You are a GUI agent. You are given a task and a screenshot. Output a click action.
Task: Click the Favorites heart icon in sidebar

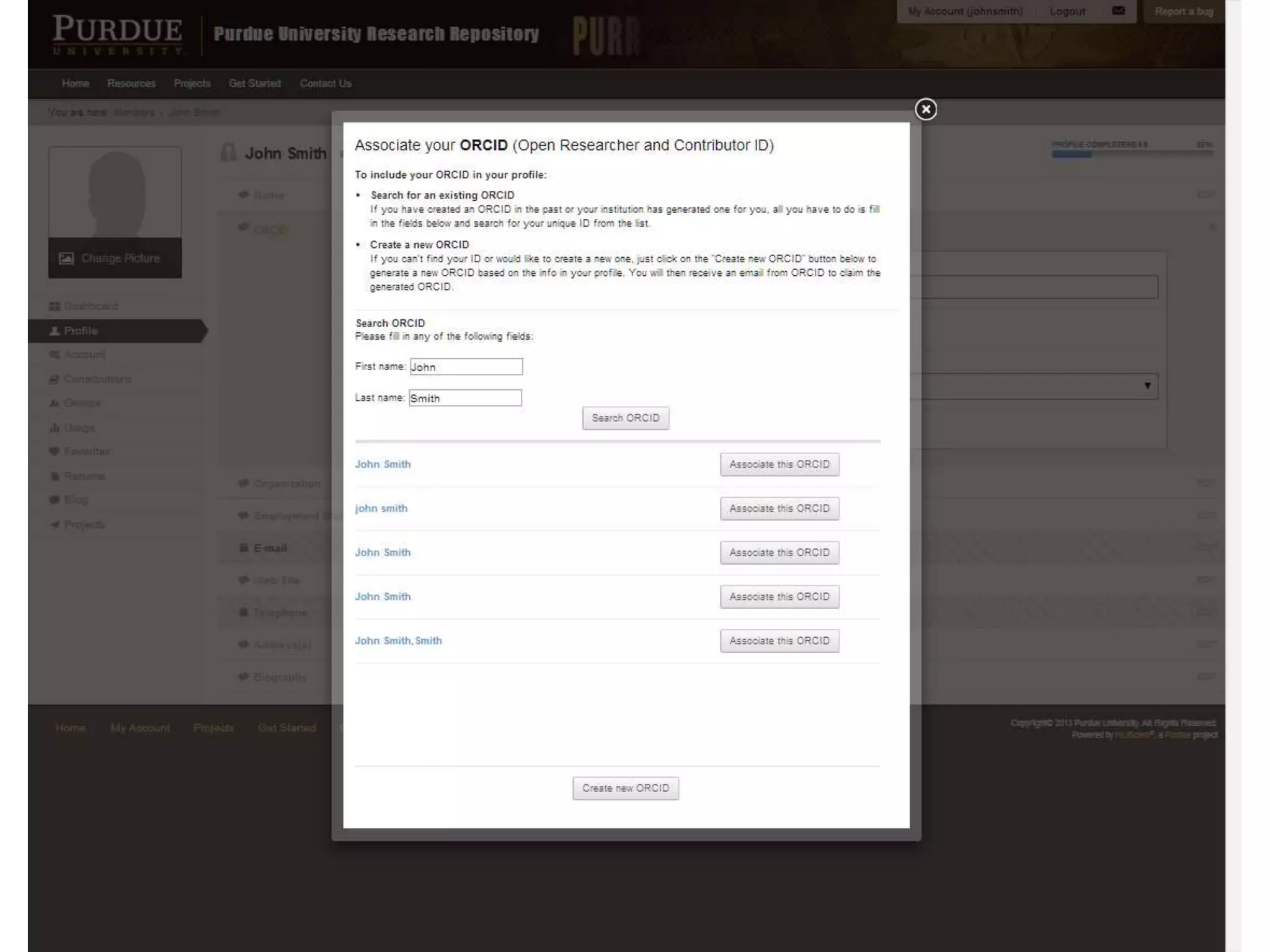tap(55, 451)
